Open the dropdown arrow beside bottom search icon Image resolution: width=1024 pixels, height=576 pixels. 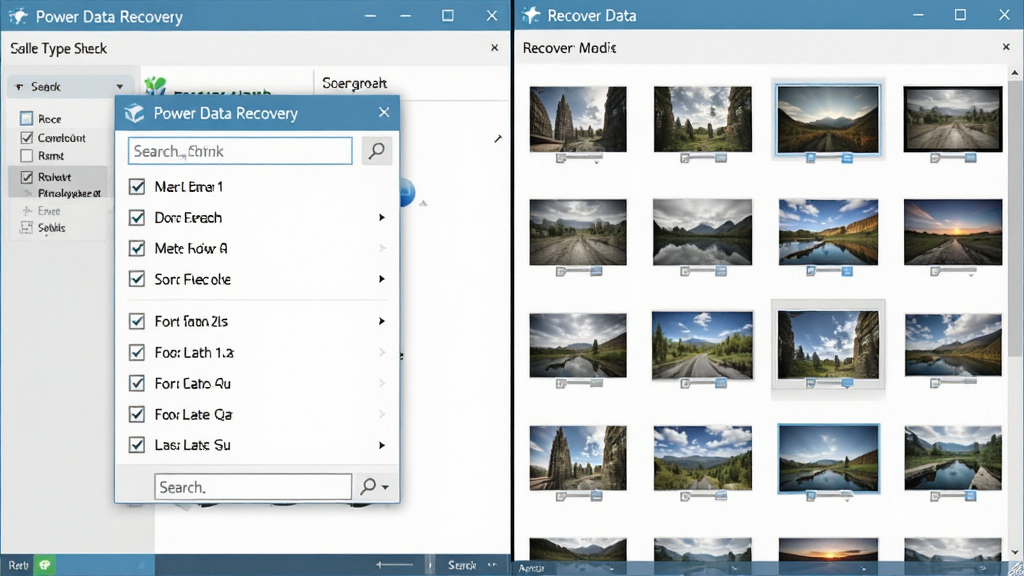point(386,487)
